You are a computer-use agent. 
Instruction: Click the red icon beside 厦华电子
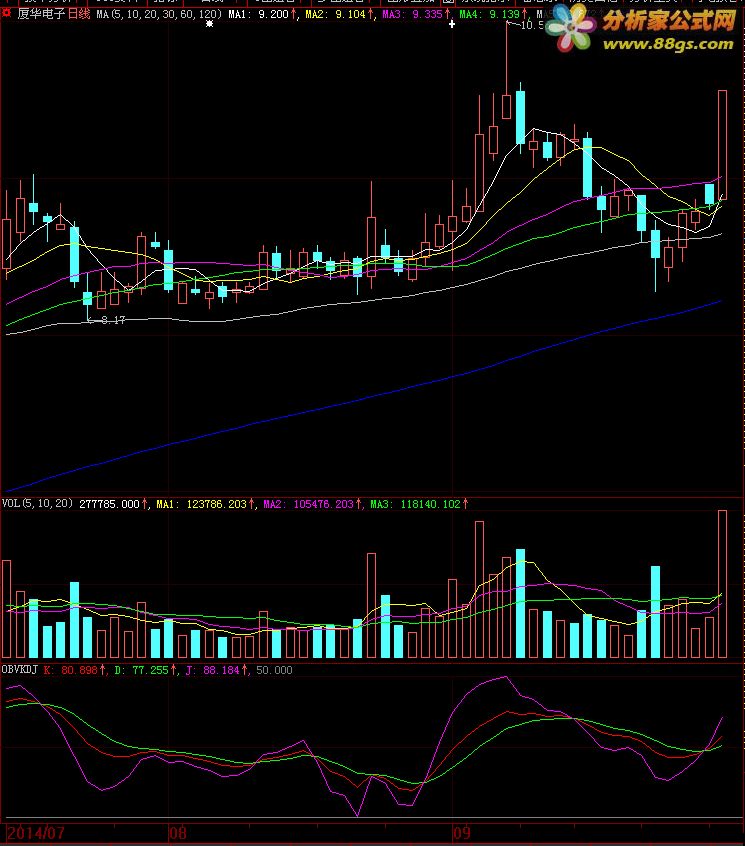(x=6, y=13)
